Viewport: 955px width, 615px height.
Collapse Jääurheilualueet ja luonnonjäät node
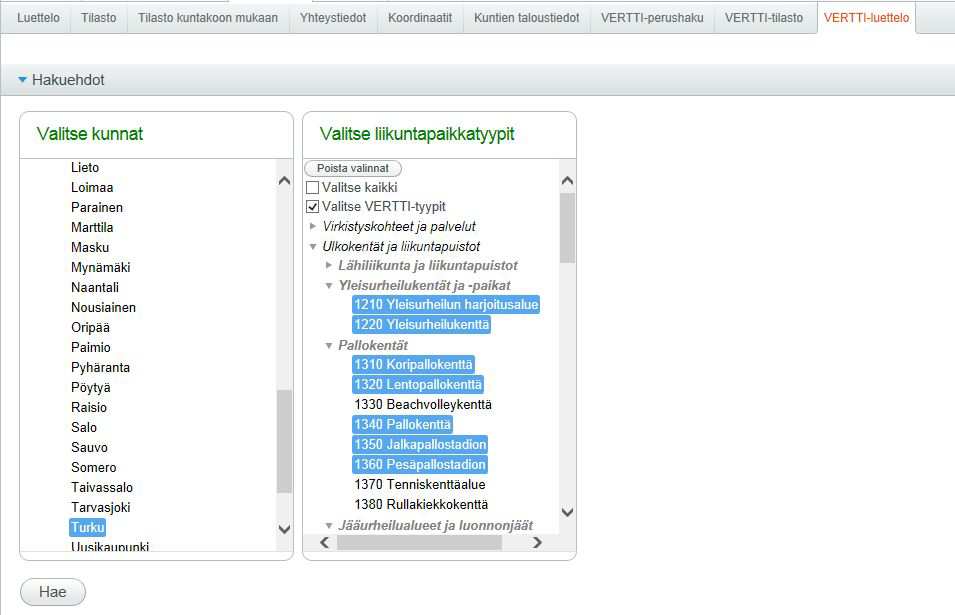[x=329, y=525]
